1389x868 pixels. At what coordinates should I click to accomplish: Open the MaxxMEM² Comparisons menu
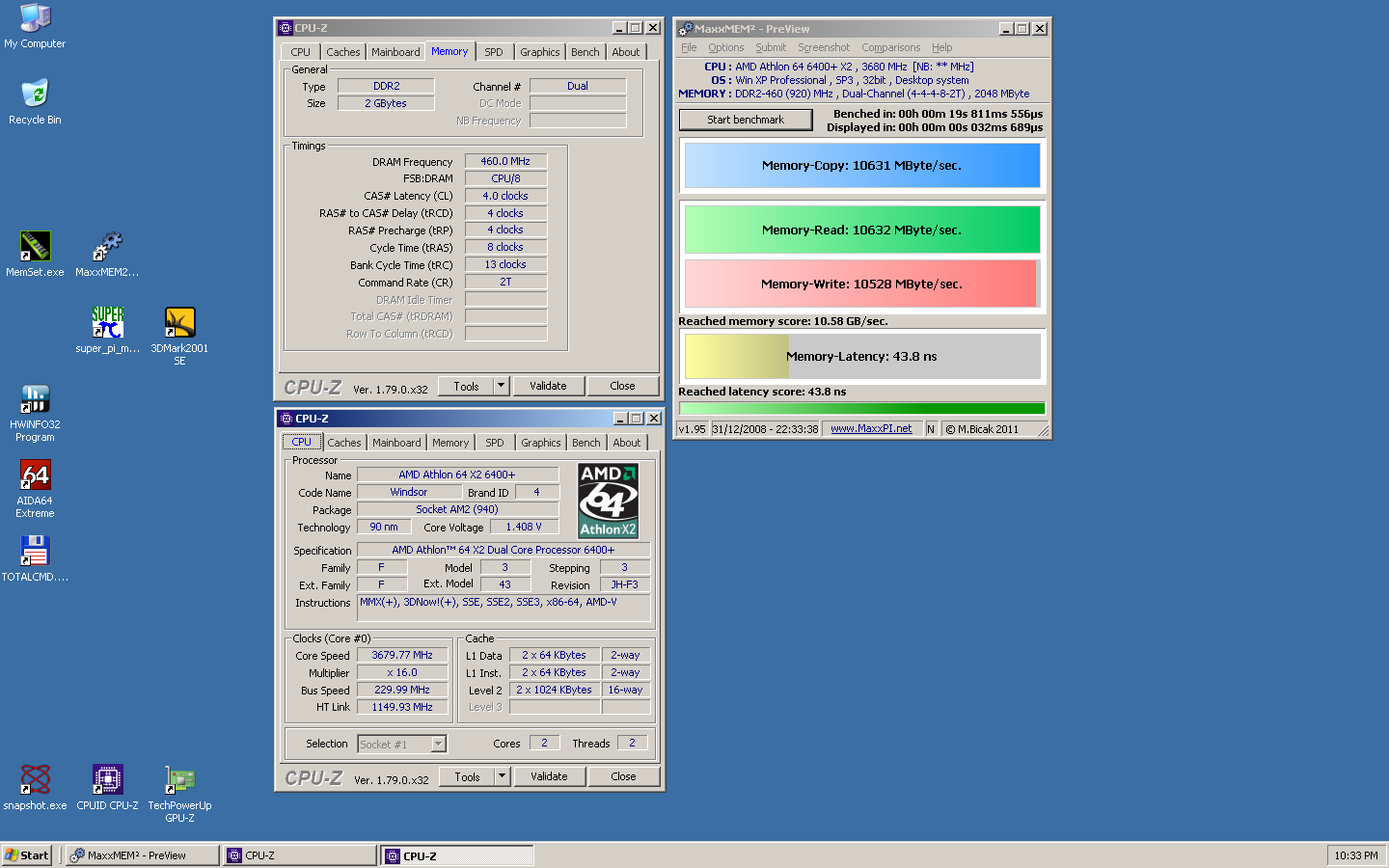[x=890, y=47]
